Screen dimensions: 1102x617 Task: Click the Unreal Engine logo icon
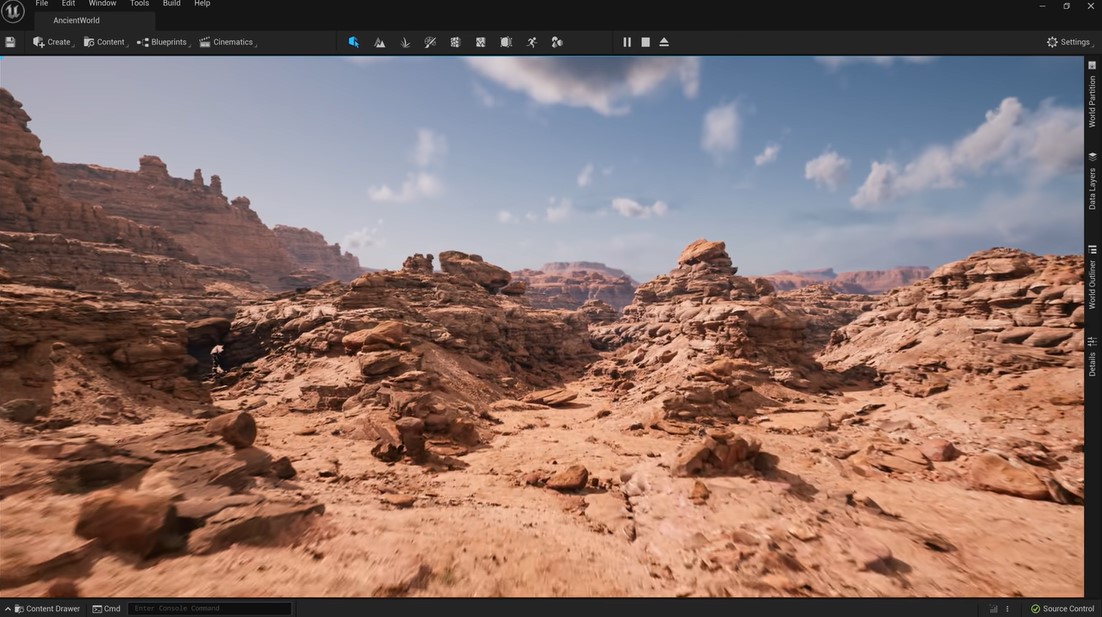pos(13,12)
